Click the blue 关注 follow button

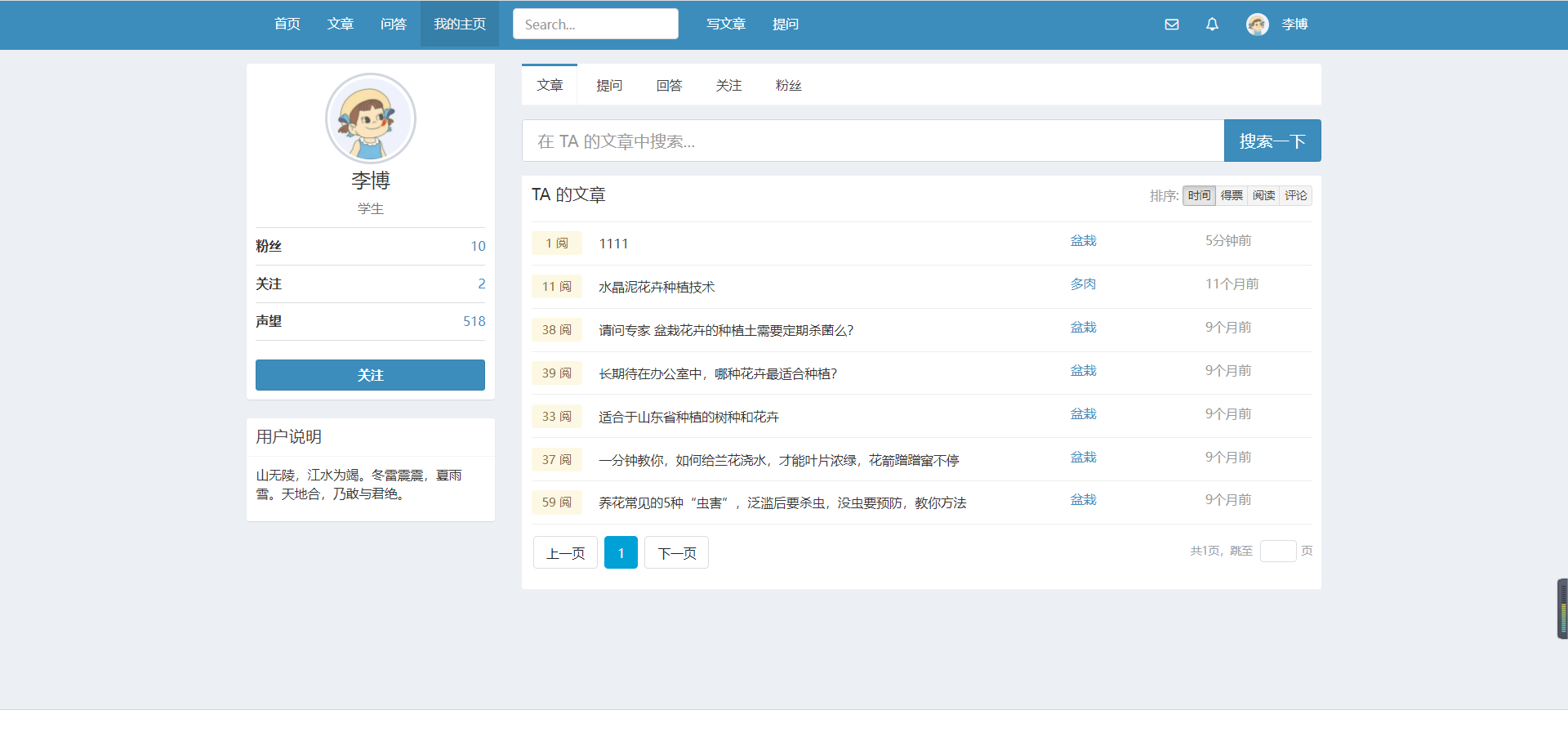370,375
